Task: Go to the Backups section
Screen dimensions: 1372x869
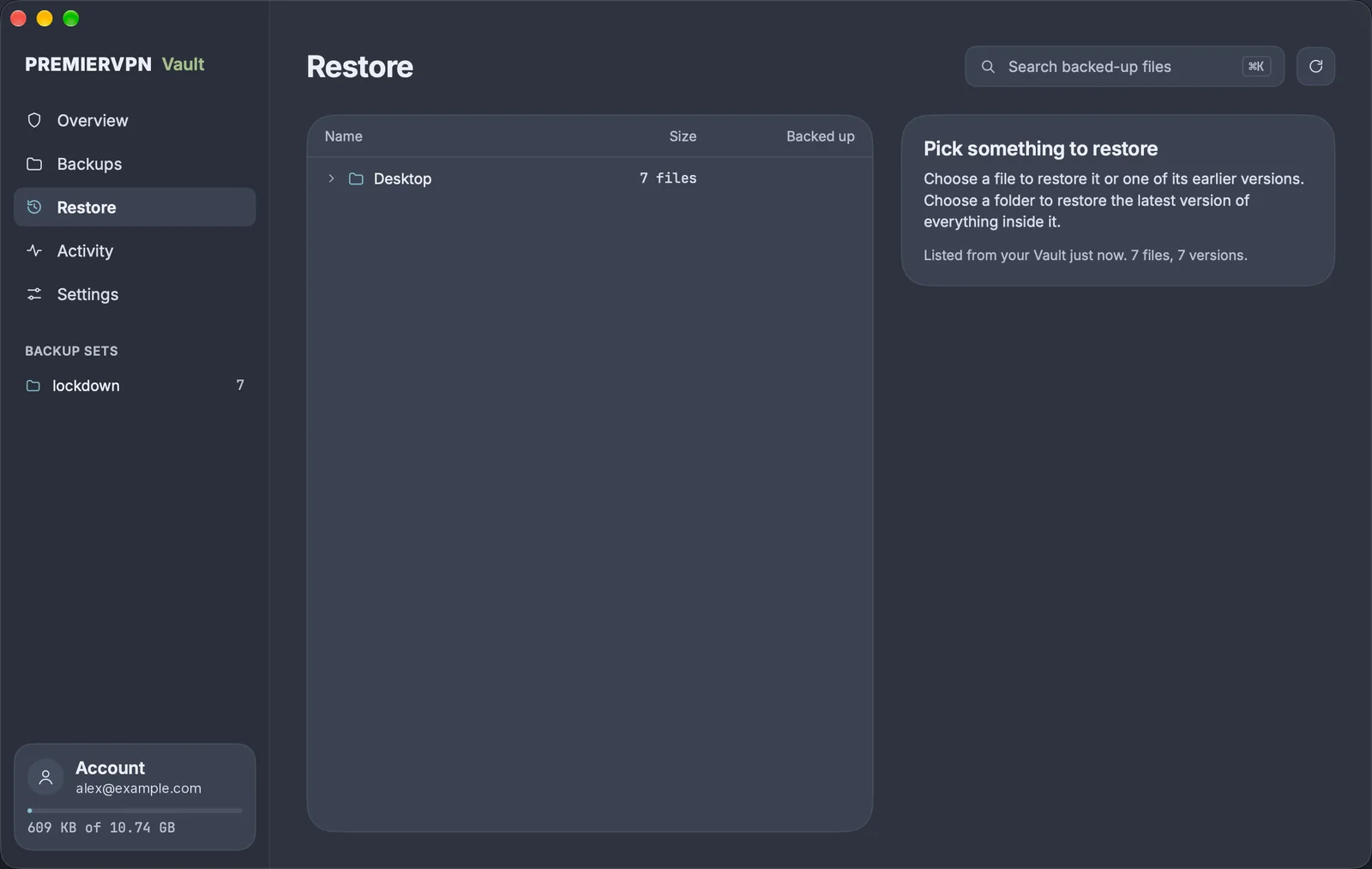Action: tap(135, 164)
